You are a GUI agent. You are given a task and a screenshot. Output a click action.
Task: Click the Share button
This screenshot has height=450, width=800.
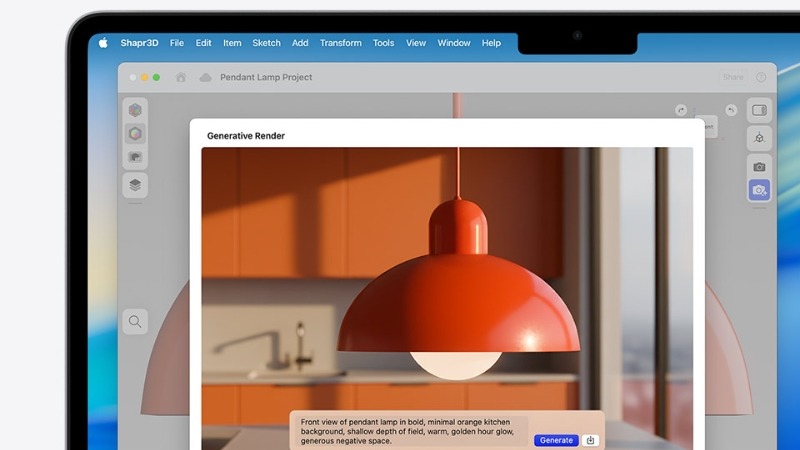tap(733, 77)
